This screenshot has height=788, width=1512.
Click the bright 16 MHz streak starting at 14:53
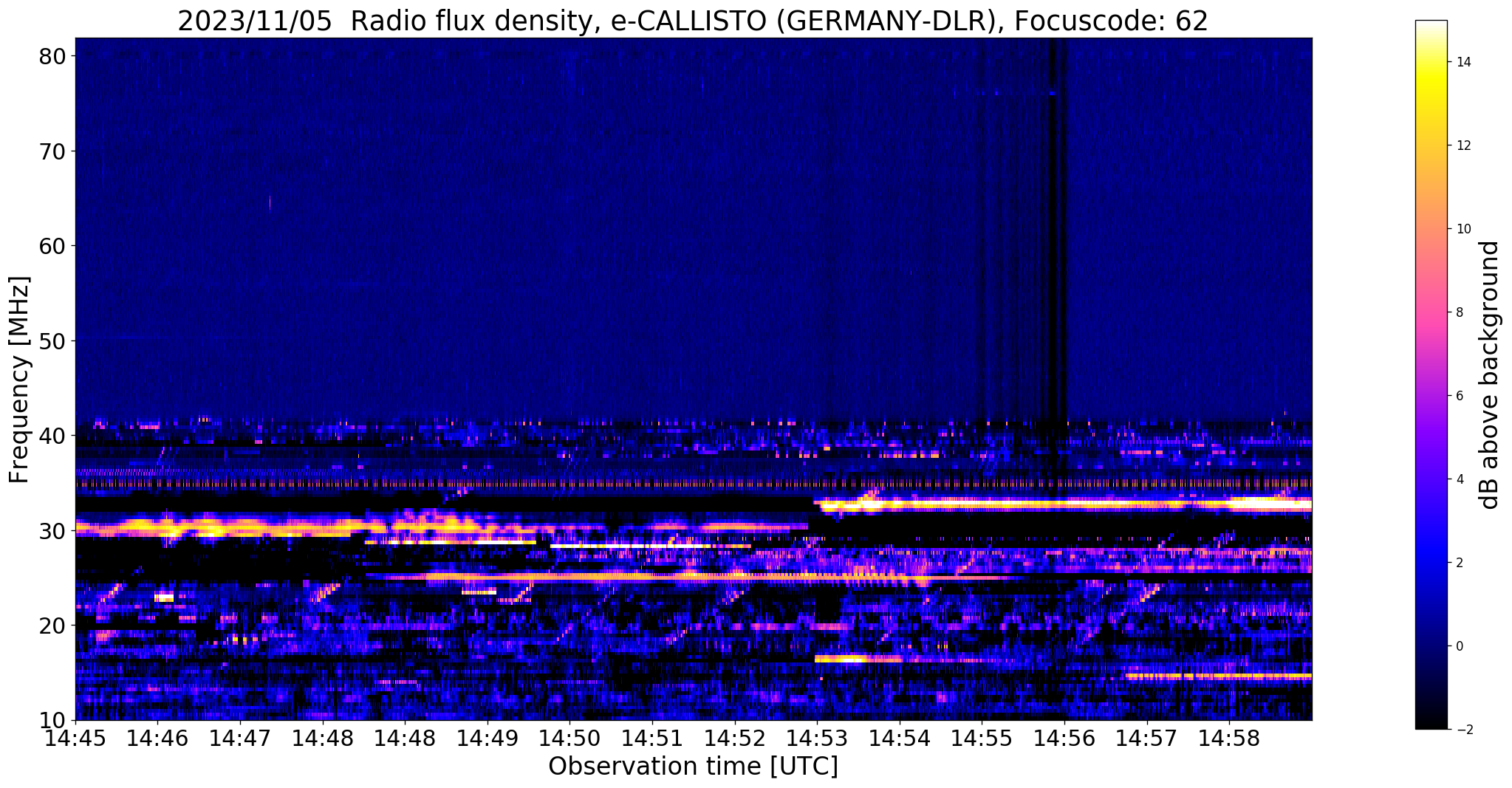tap(859, 658)
